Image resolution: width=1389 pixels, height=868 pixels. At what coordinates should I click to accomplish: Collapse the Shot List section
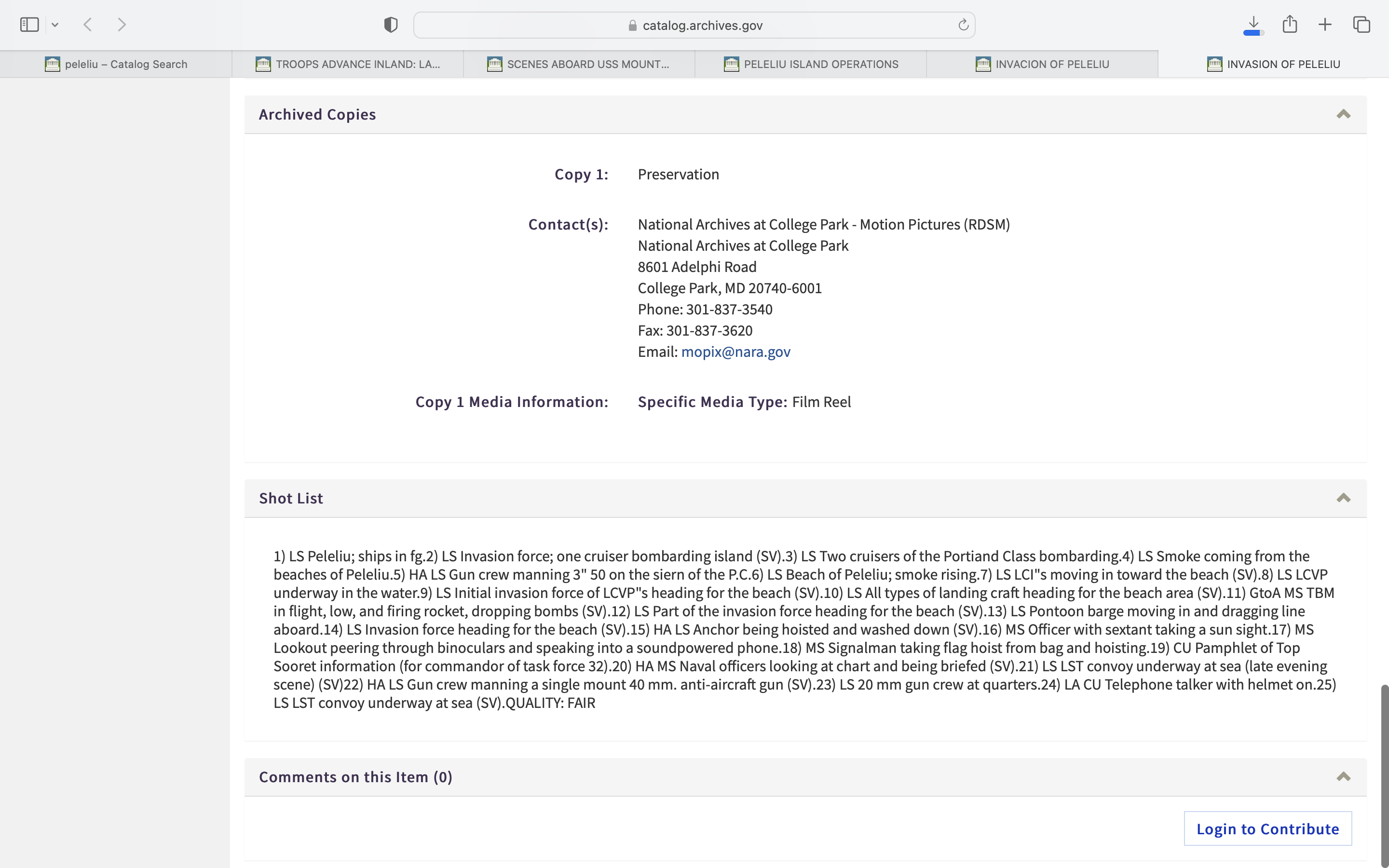click(x=1343, y=498)
